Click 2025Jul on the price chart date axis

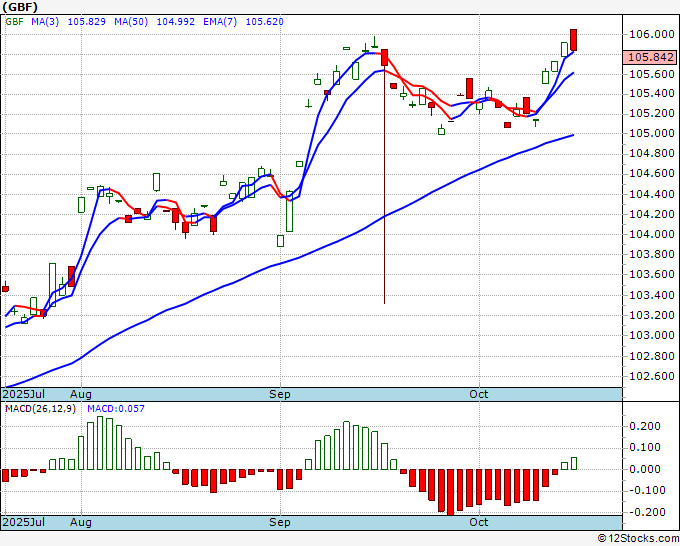click(x=23, y=394)
